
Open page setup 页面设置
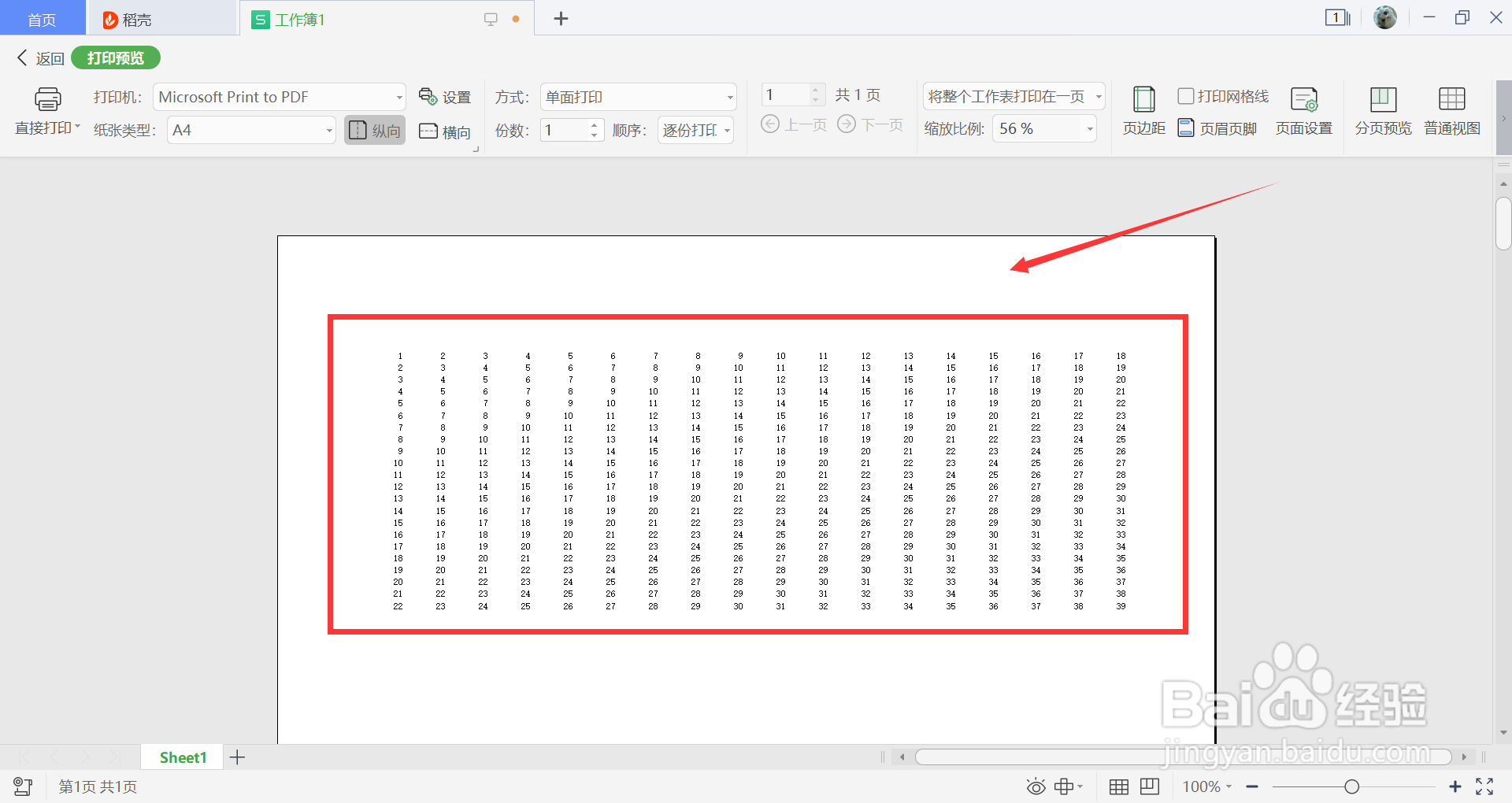tap(1304, 112)
